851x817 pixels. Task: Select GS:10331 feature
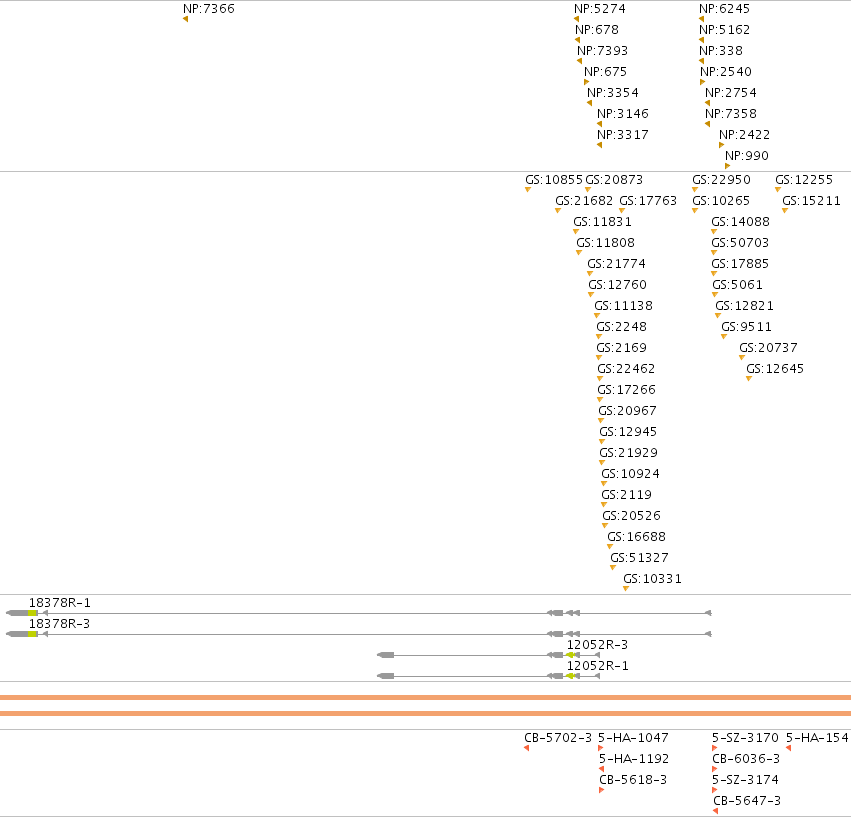652,579
